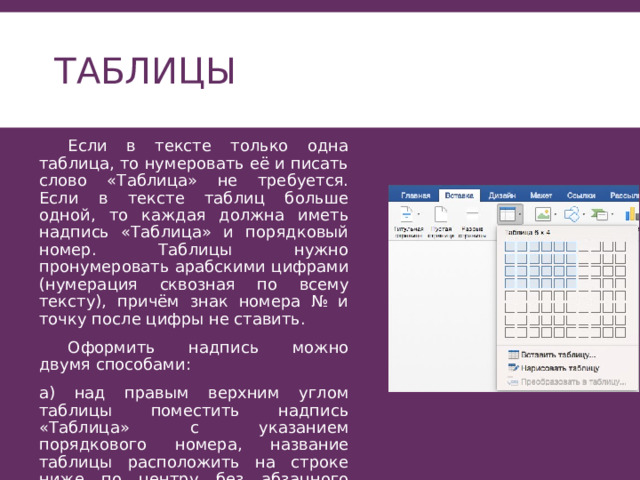Viewport: 640px width, 480px height.
Task: Open the Макет ribbon tab
Action: (541, 196)
